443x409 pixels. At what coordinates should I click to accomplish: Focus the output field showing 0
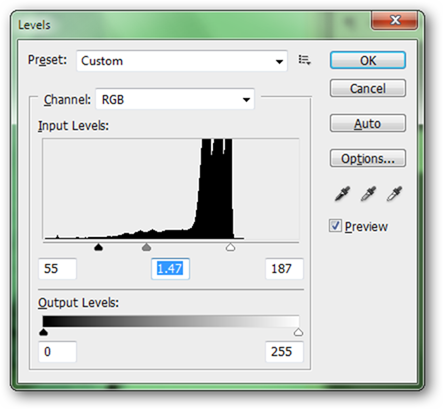pos(57,352)
